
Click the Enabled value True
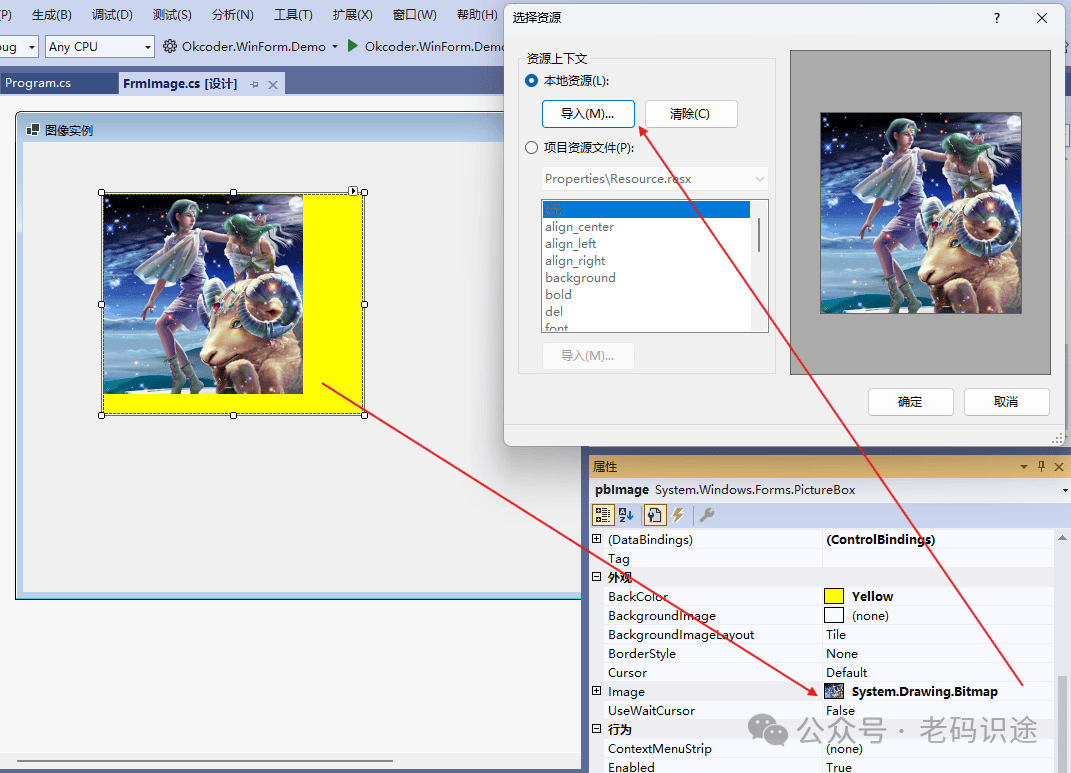coord(839,767)
